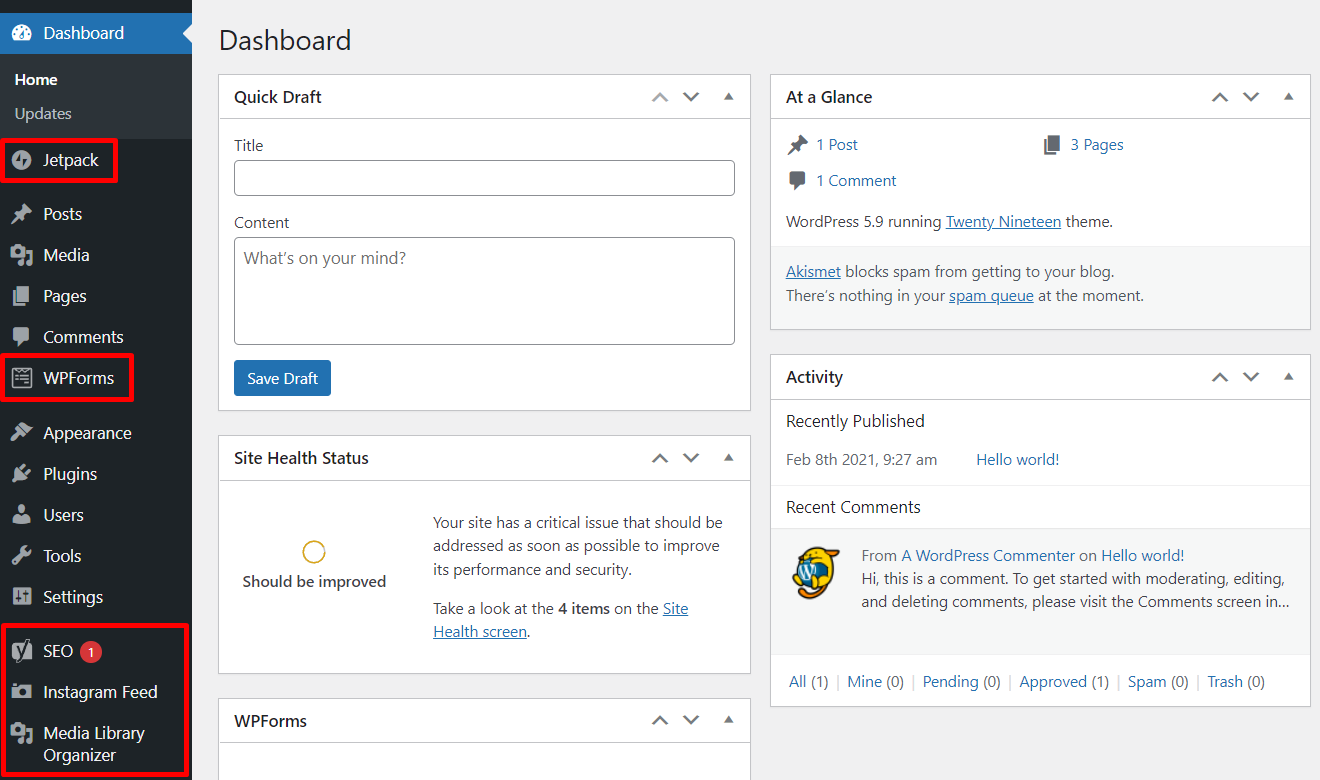Click the Users person icon
The width and height of the screenshot is (1320, 780).
(x=22, y=515)
